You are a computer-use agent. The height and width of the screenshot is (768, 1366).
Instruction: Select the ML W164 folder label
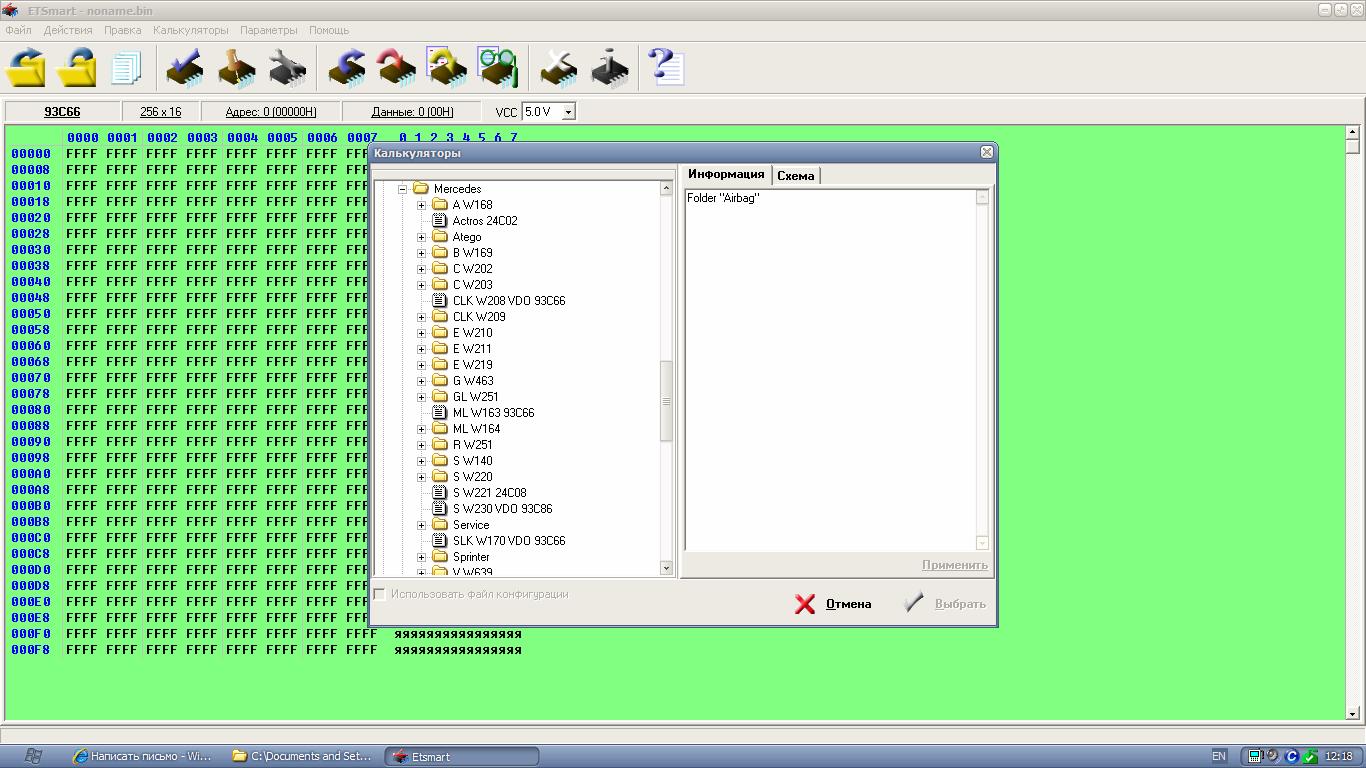click(x=476, y=429)
